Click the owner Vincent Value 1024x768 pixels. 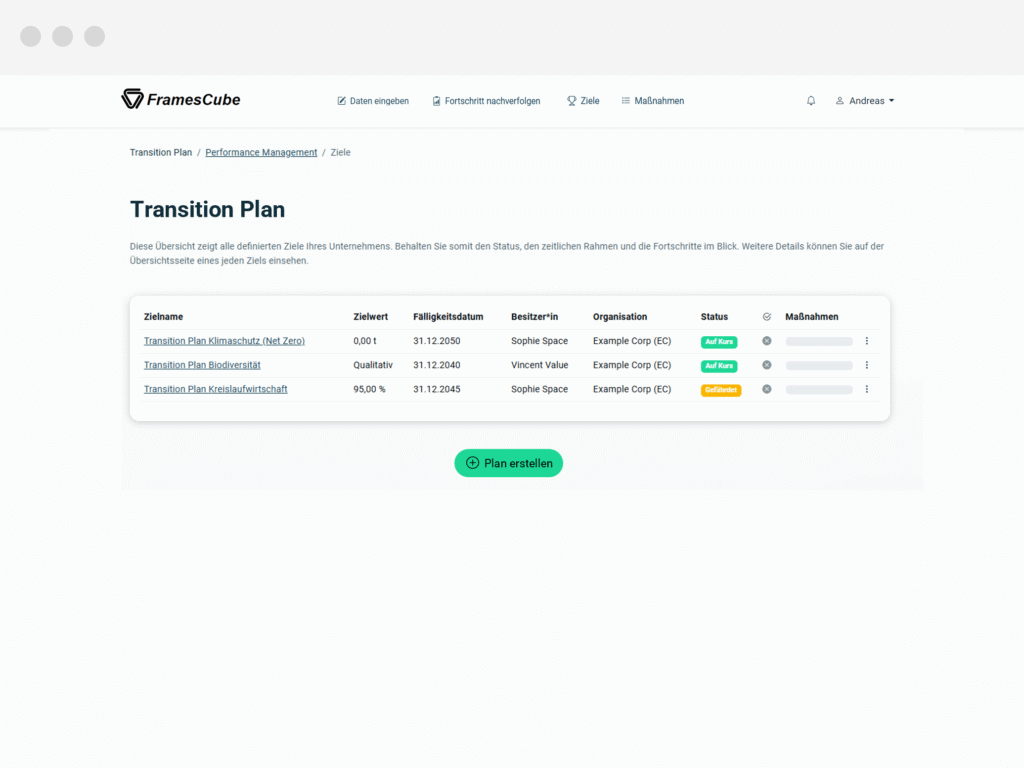pos(539,365)
